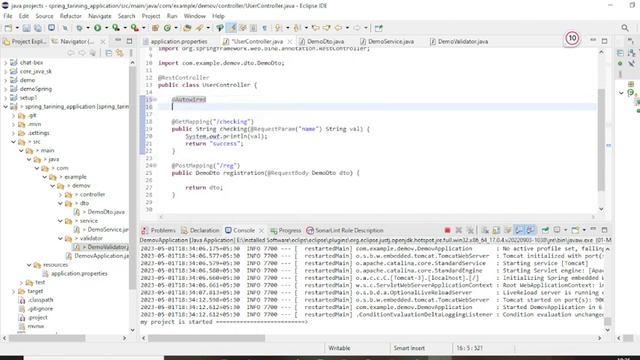Toggle Block Selection Mode toolbar button
The width and height of the screenshot is (640, 360).
(x=253, y=28)
